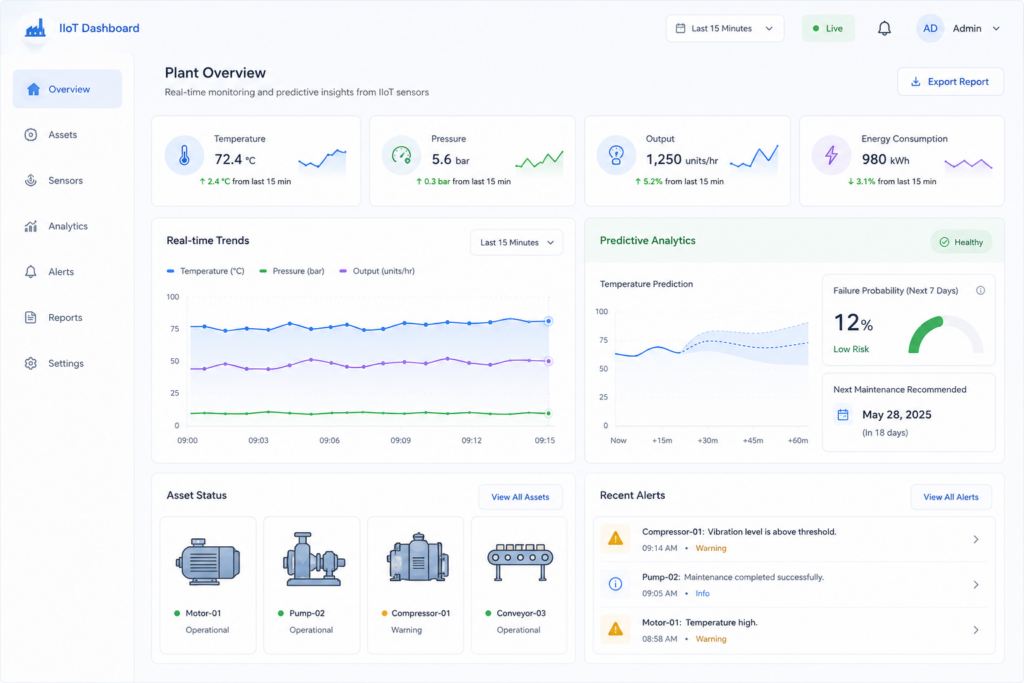1024x683 pixels.
Task: Click the Healthy status badge
Action: pyautogui.click(x=961, y=242)
